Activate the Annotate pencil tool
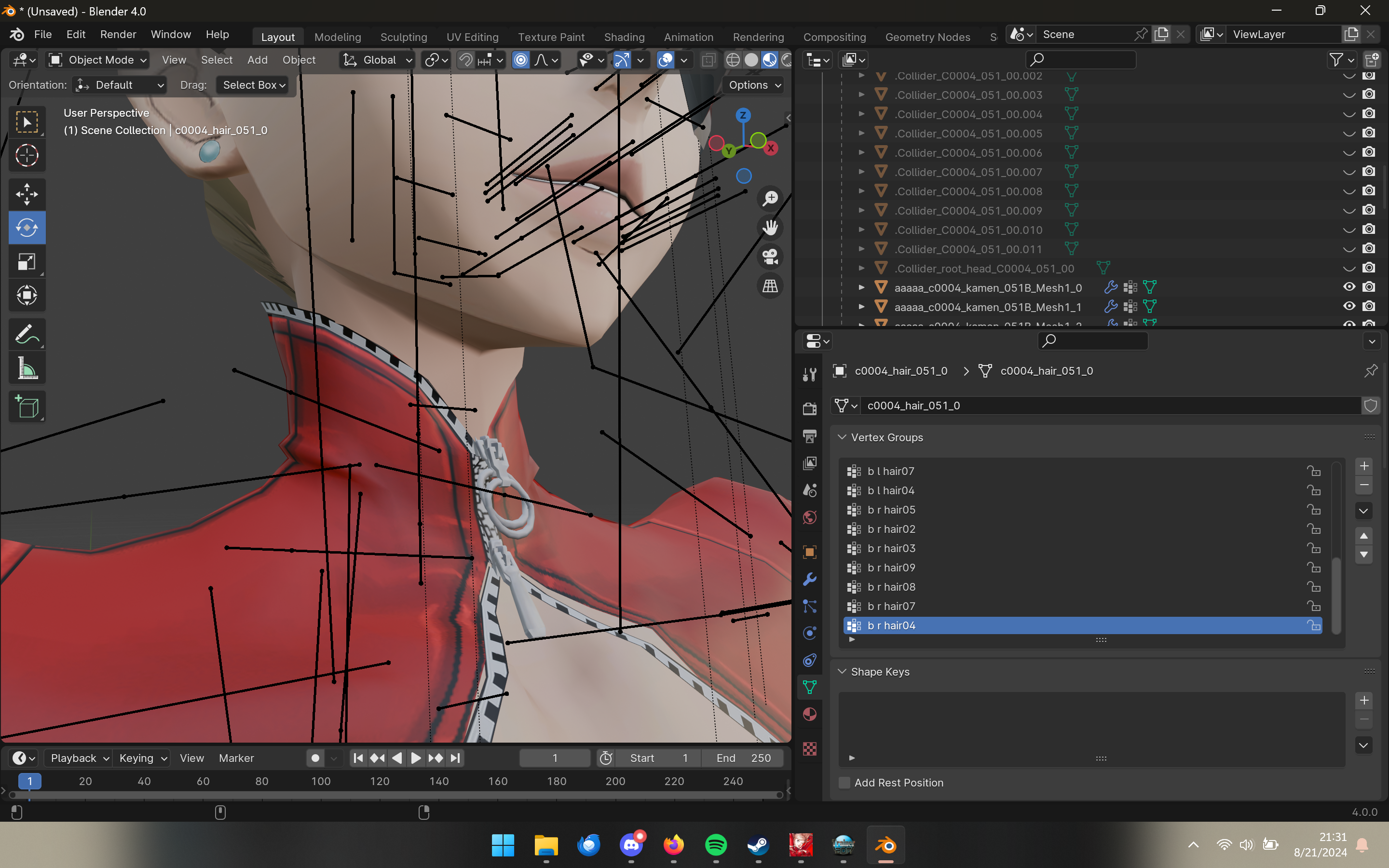 27,334
